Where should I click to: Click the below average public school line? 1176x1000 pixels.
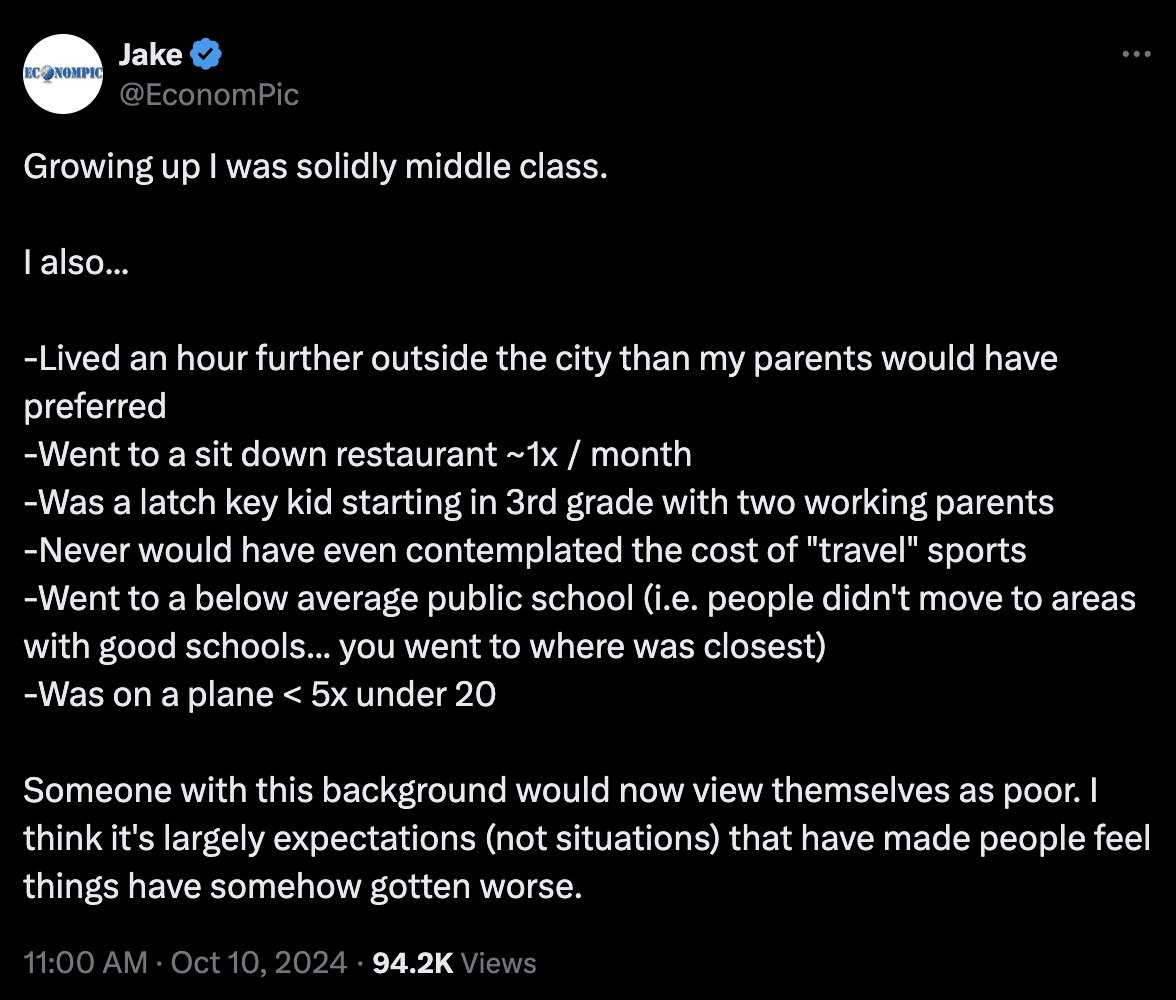pos(580,598)
